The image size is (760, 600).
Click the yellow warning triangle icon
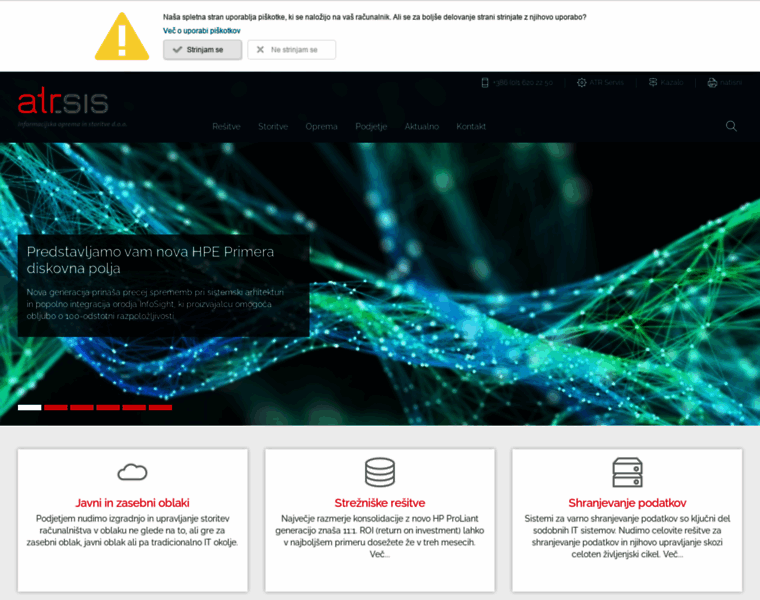pyautogui.click(x=122, y=36)
